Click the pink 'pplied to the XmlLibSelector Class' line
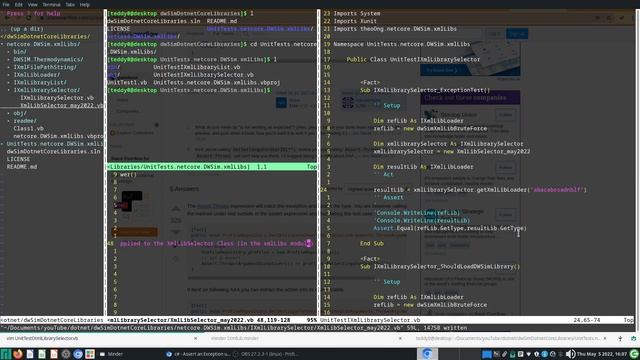The image size is (640, 360). point(216,244)
